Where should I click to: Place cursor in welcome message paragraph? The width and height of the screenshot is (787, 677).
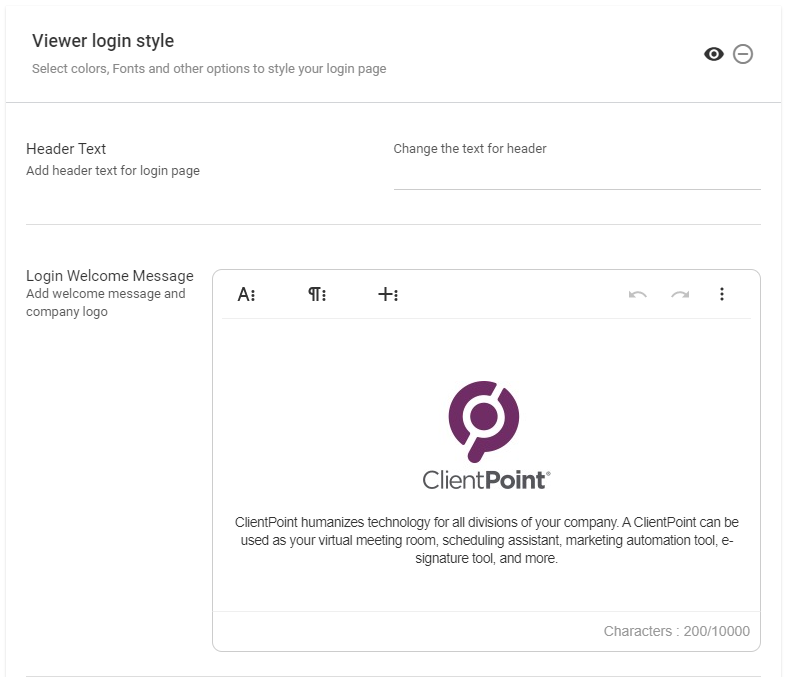486,541
